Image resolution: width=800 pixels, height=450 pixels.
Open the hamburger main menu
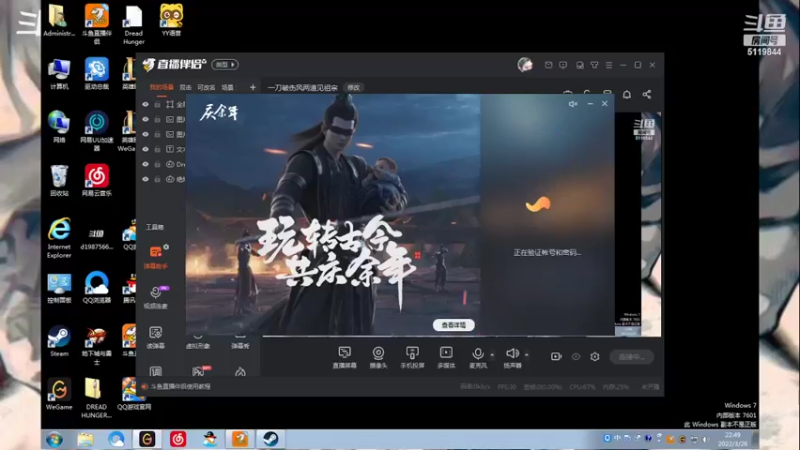[x=609, y=65]
